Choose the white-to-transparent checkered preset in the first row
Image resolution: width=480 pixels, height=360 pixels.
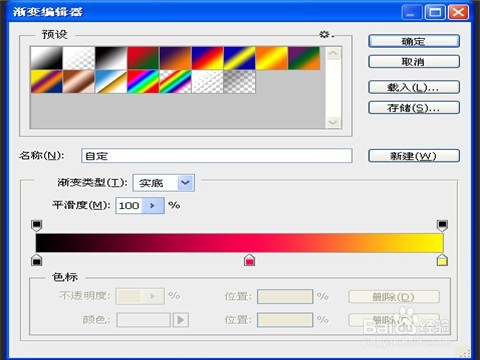tap(79, 58)
